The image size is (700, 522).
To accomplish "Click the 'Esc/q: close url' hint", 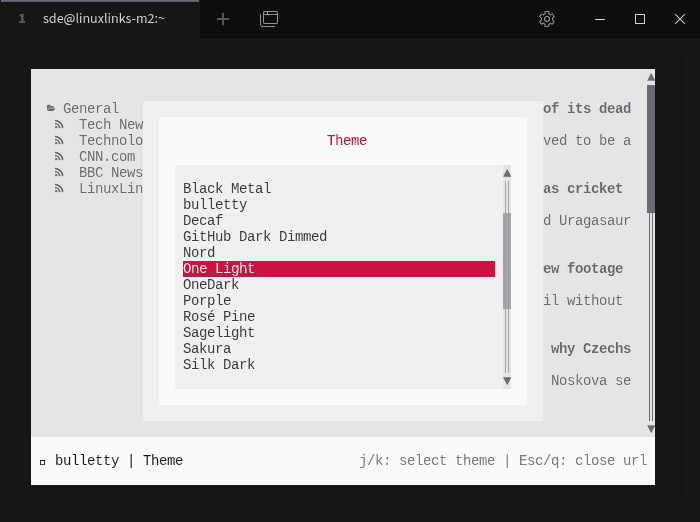I will pos(583,460).
